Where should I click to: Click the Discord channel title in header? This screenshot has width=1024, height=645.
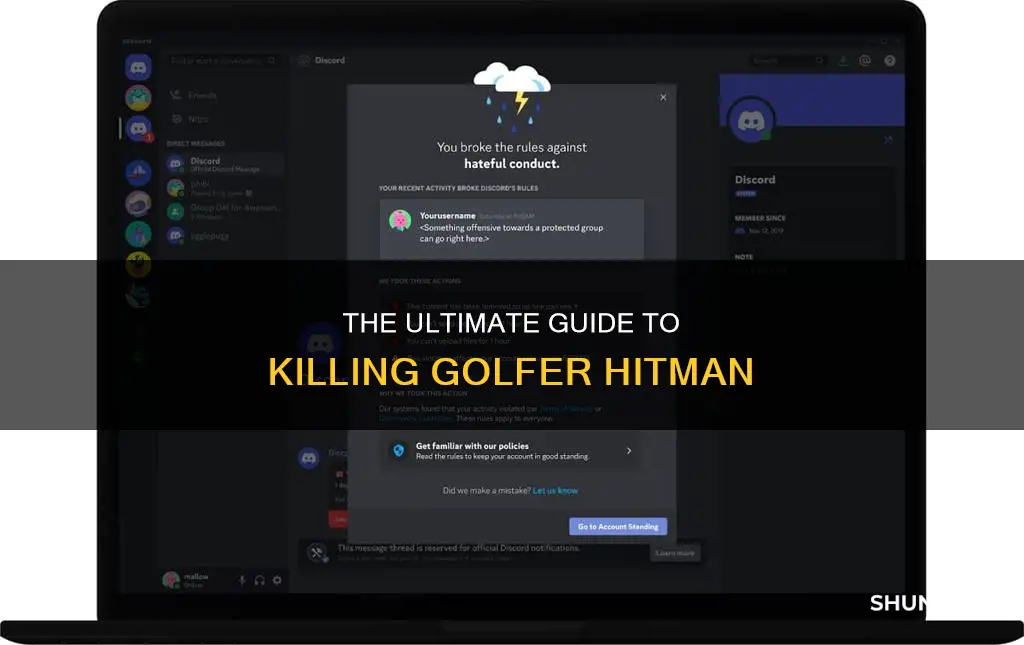330,60
